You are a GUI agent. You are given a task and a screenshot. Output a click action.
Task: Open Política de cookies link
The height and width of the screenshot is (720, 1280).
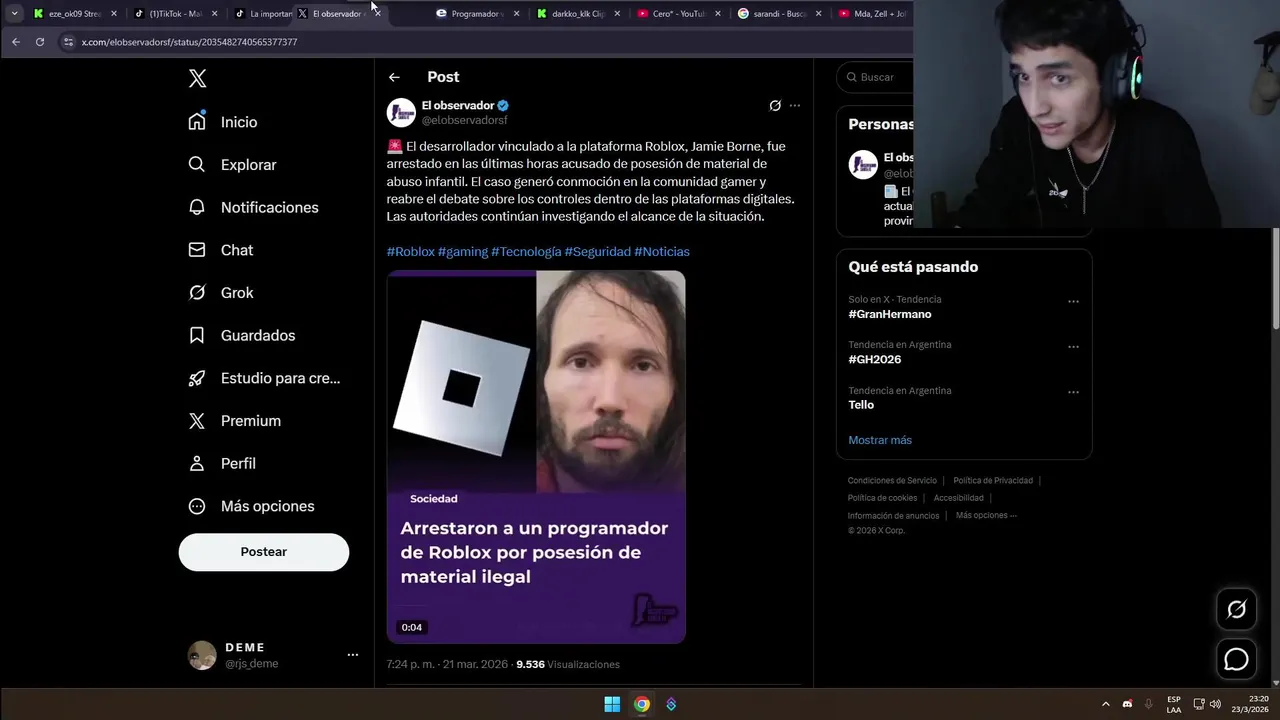point(882,498)
